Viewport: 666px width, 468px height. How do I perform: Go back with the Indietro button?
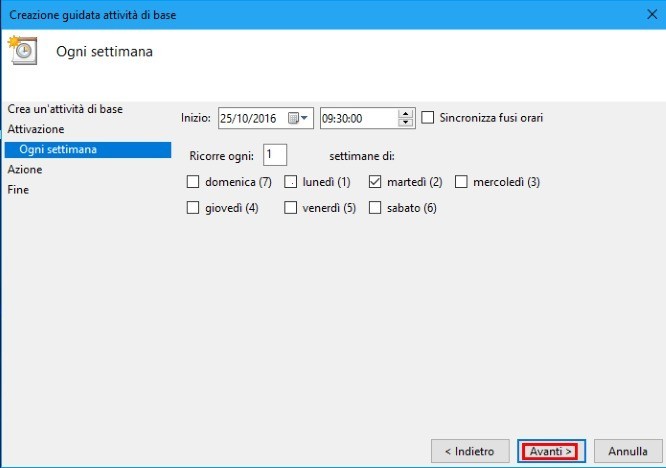point(469,451)
